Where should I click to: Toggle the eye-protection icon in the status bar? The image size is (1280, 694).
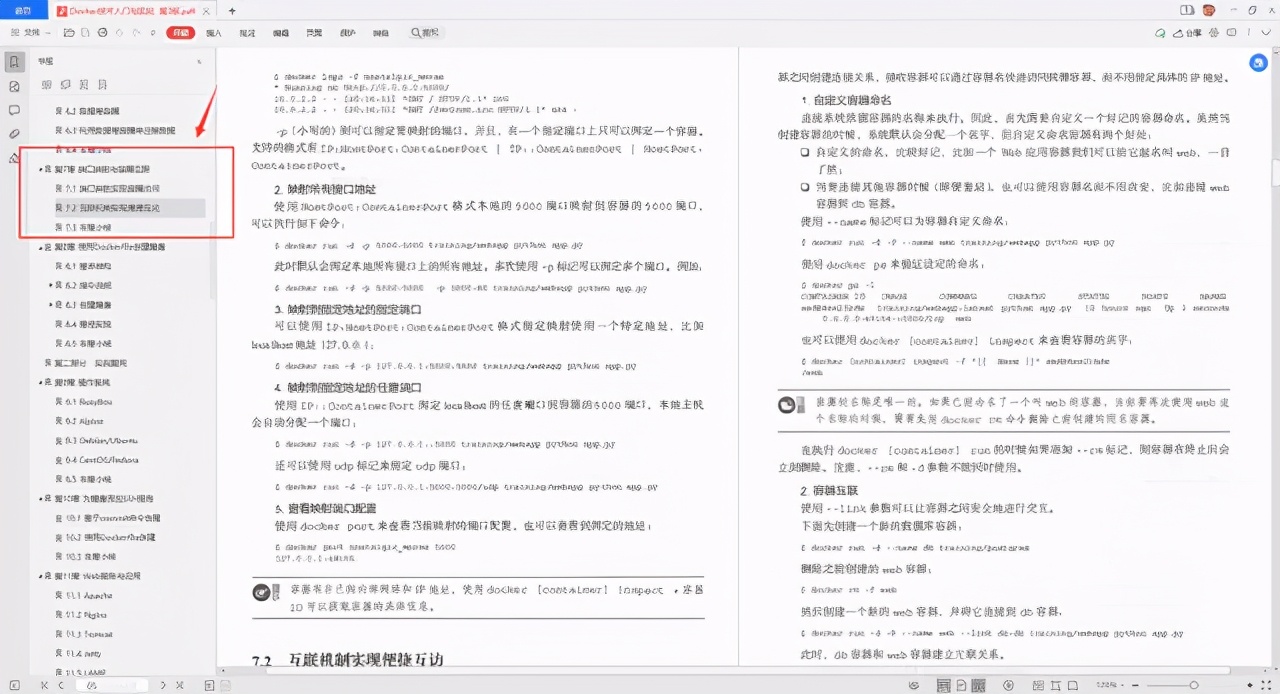pos(916,685)
